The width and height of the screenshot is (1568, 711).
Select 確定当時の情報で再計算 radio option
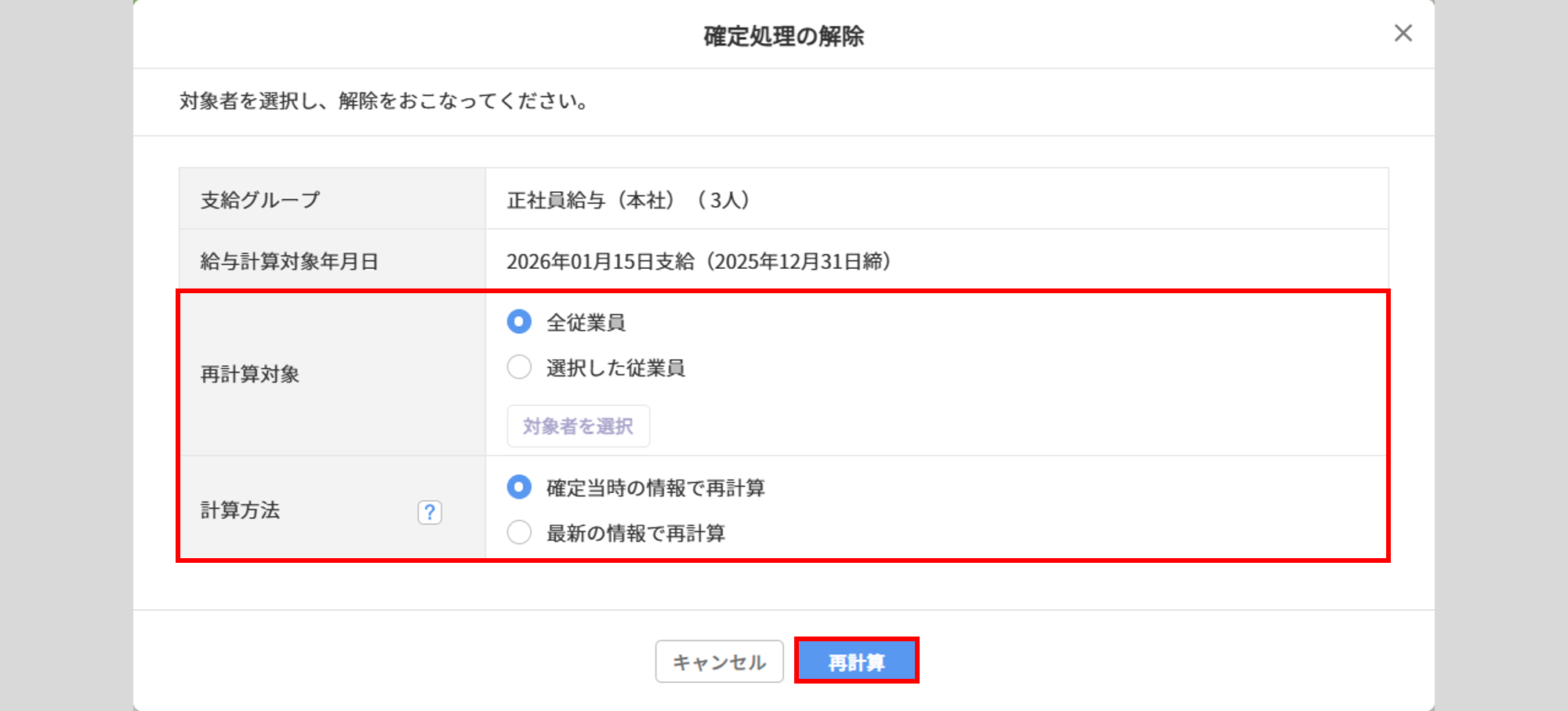(519, 487)
